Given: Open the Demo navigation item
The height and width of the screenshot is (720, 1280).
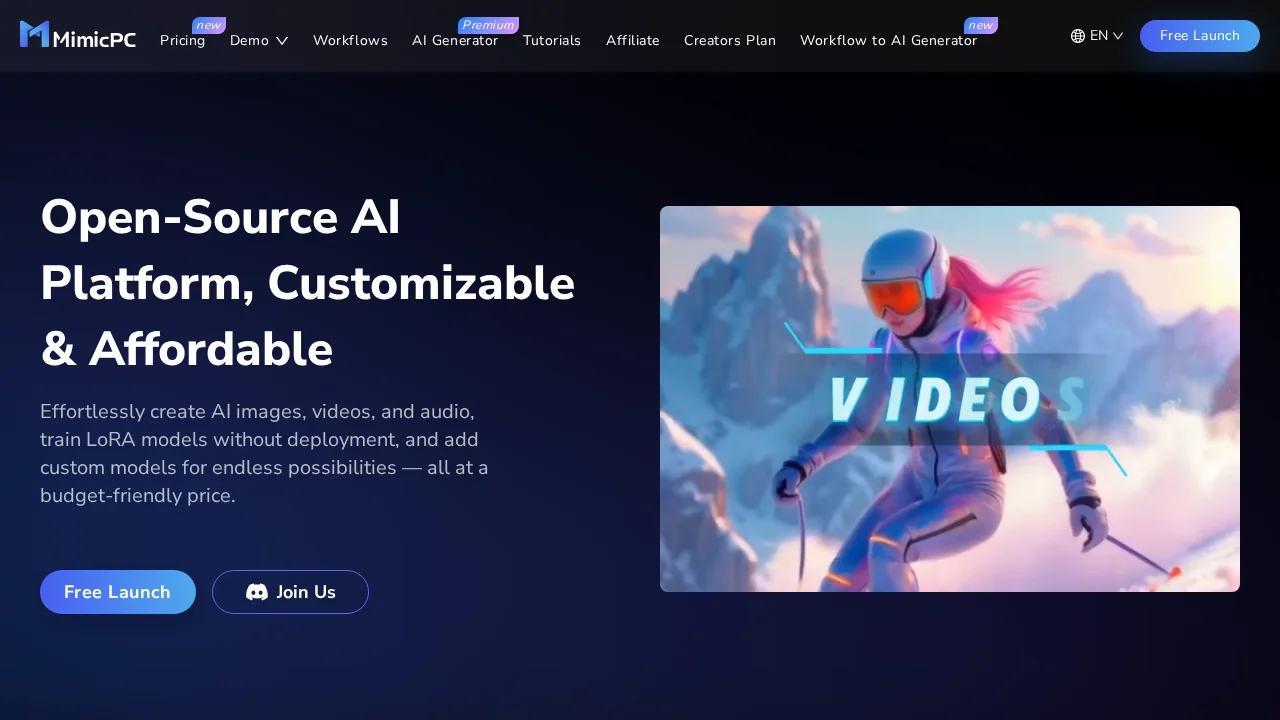Looking at the screenshot, I should pyautogui.click(x=249, y=41).
